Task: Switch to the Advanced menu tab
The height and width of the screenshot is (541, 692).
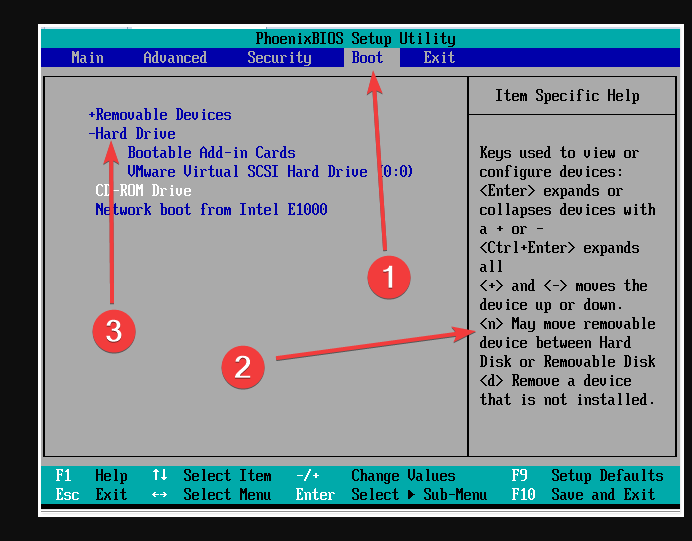Action: point(175,58)
